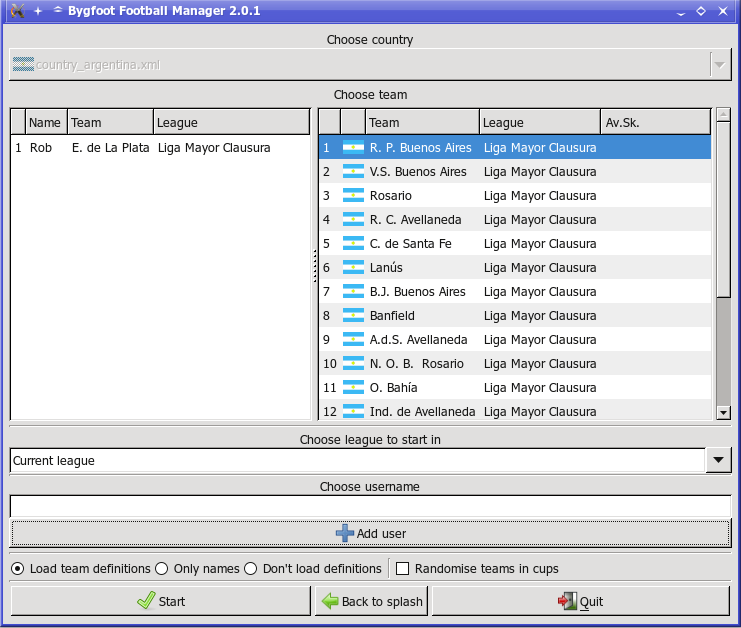The width and height of the screenshot is (741, 628).
Task: Click the exit door icon on Quit
Action: click(567, 601)
